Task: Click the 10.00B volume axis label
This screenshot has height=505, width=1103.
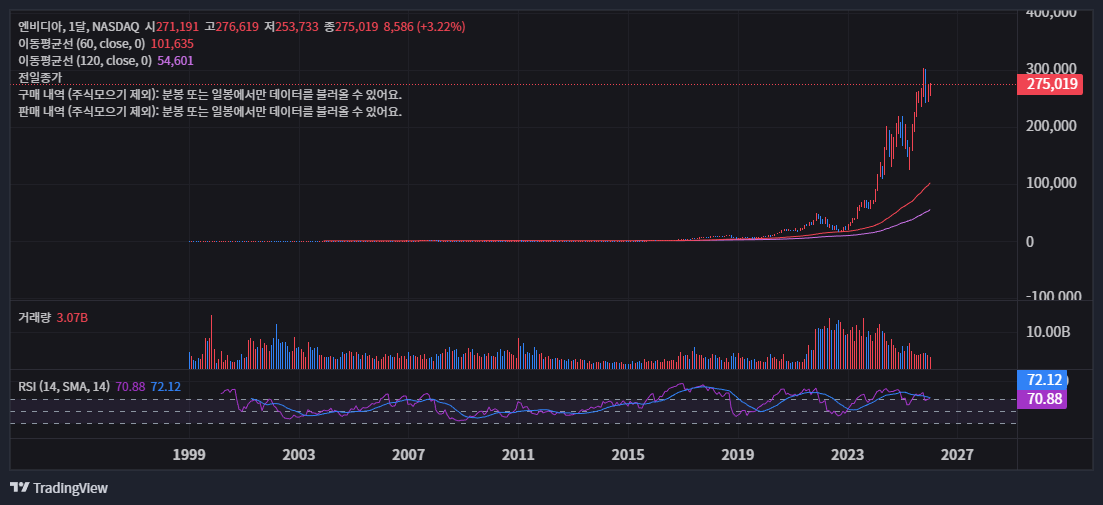Action: click(1048, 332)
